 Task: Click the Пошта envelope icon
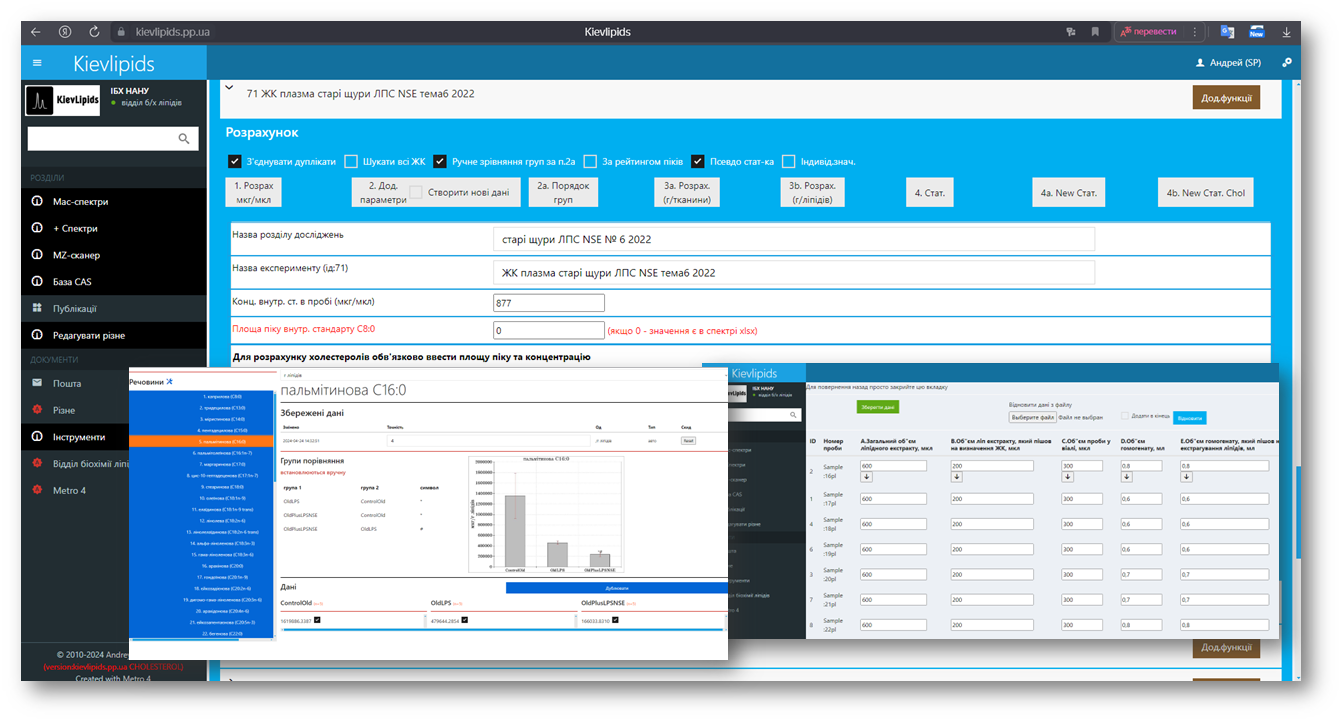(x=37, y=383)
